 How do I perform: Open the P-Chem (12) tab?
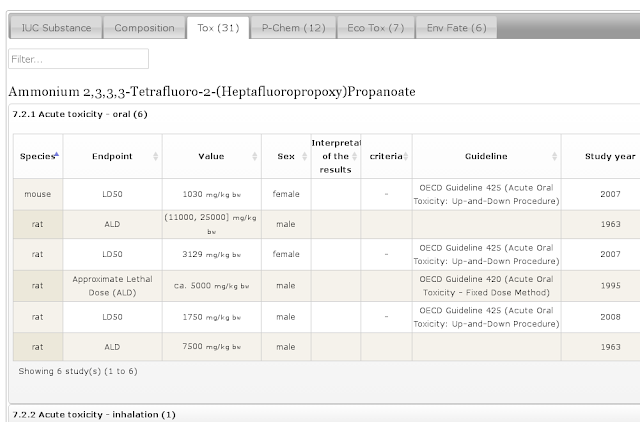293,28
